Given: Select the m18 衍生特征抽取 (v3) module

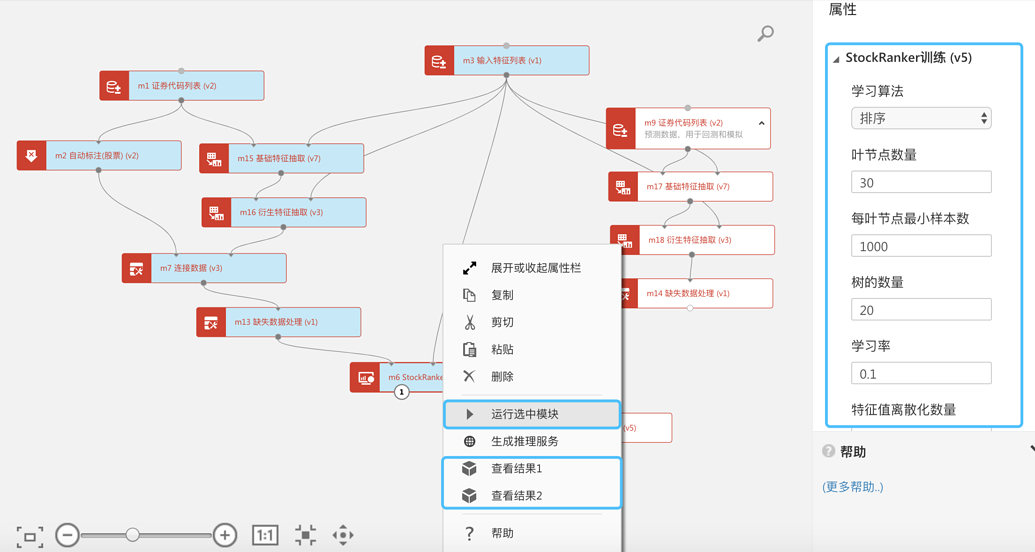Looking at the screenshot, I should click(692, 240).
